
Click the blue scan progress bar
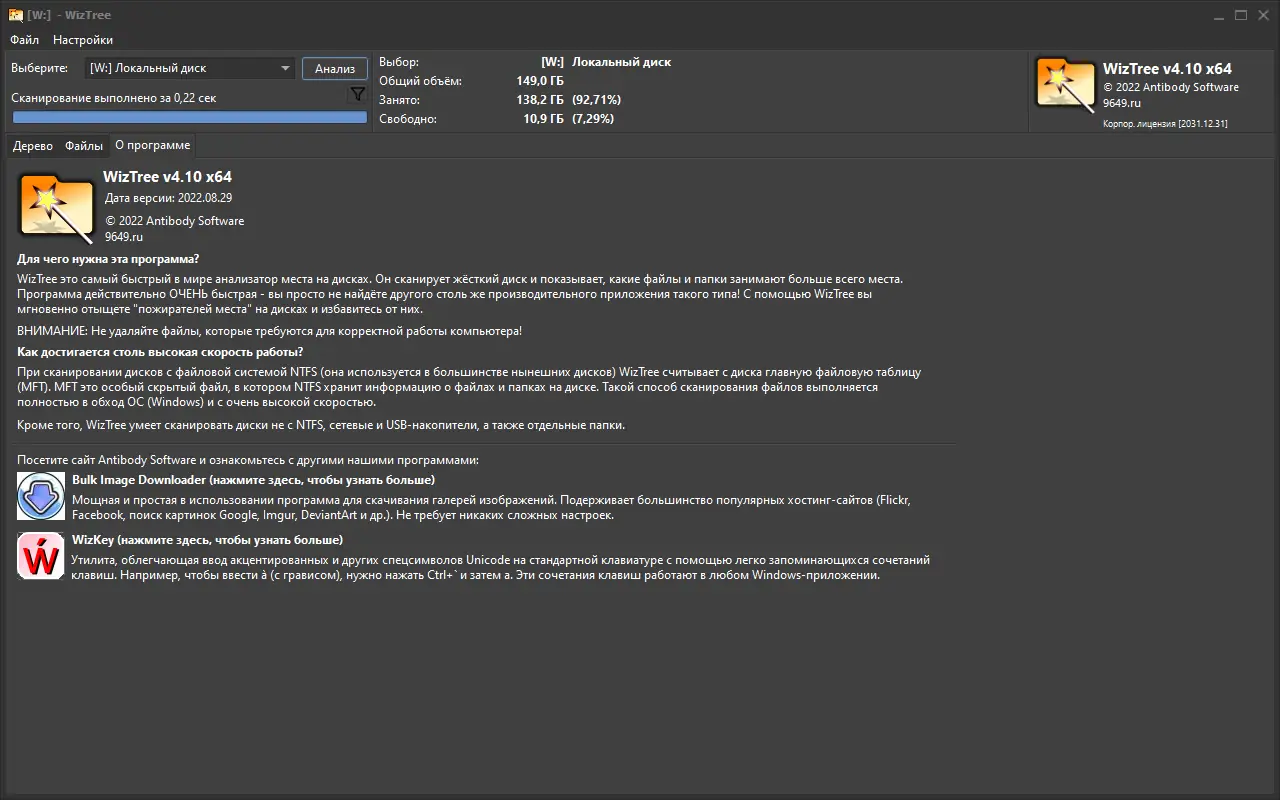pyautogui.click(x=190, y=117)
